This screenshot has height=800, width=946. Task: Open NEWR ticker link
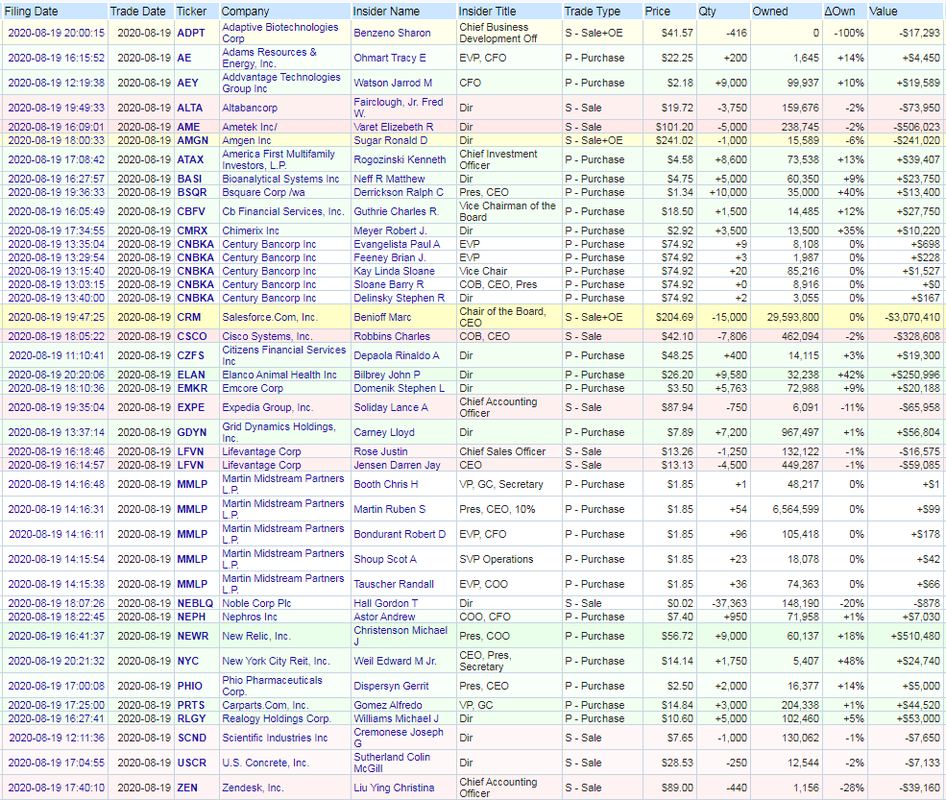pyautogui.click(x=192, y=636)
